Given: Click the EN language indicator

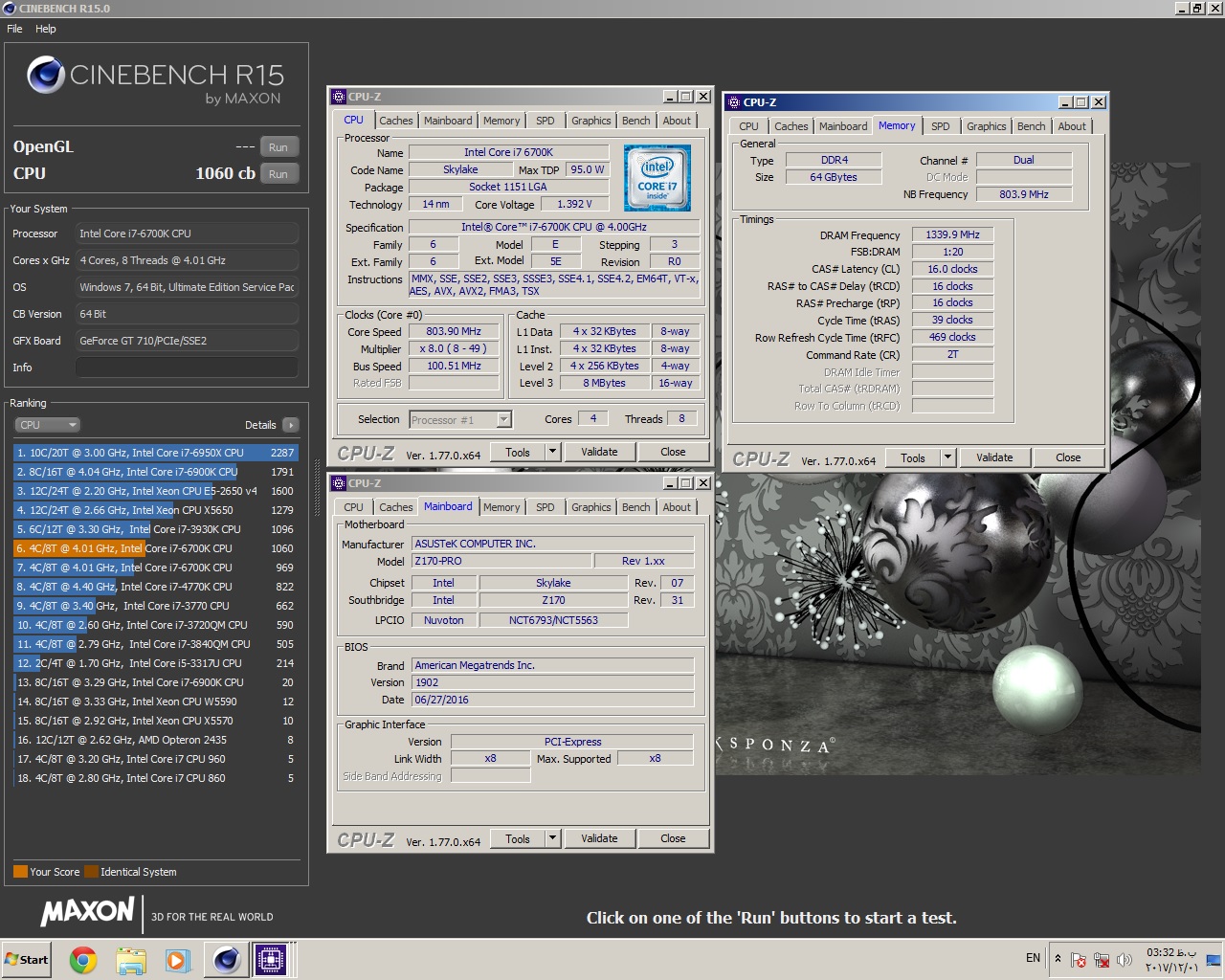Looking at the screenshot, I should (x=1033, y=958).
